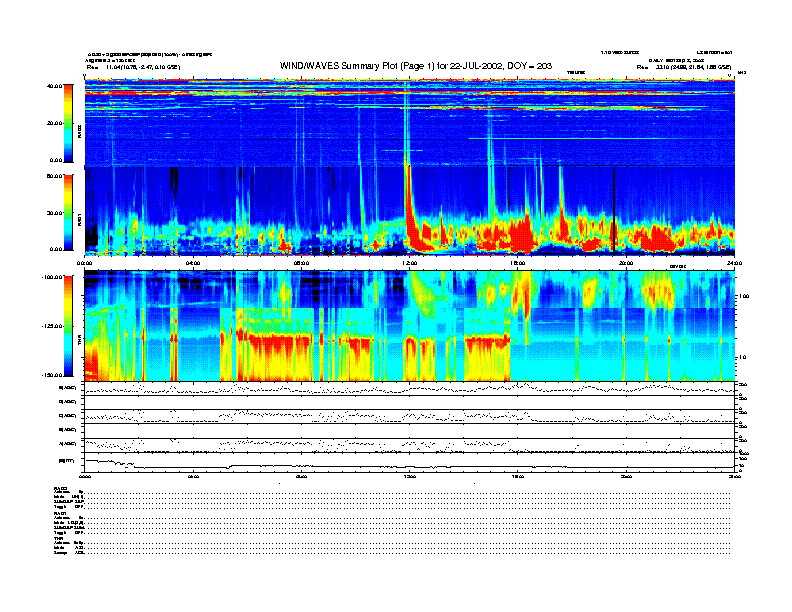Click the RAD2 color scale bar

(x=68, y=123)
